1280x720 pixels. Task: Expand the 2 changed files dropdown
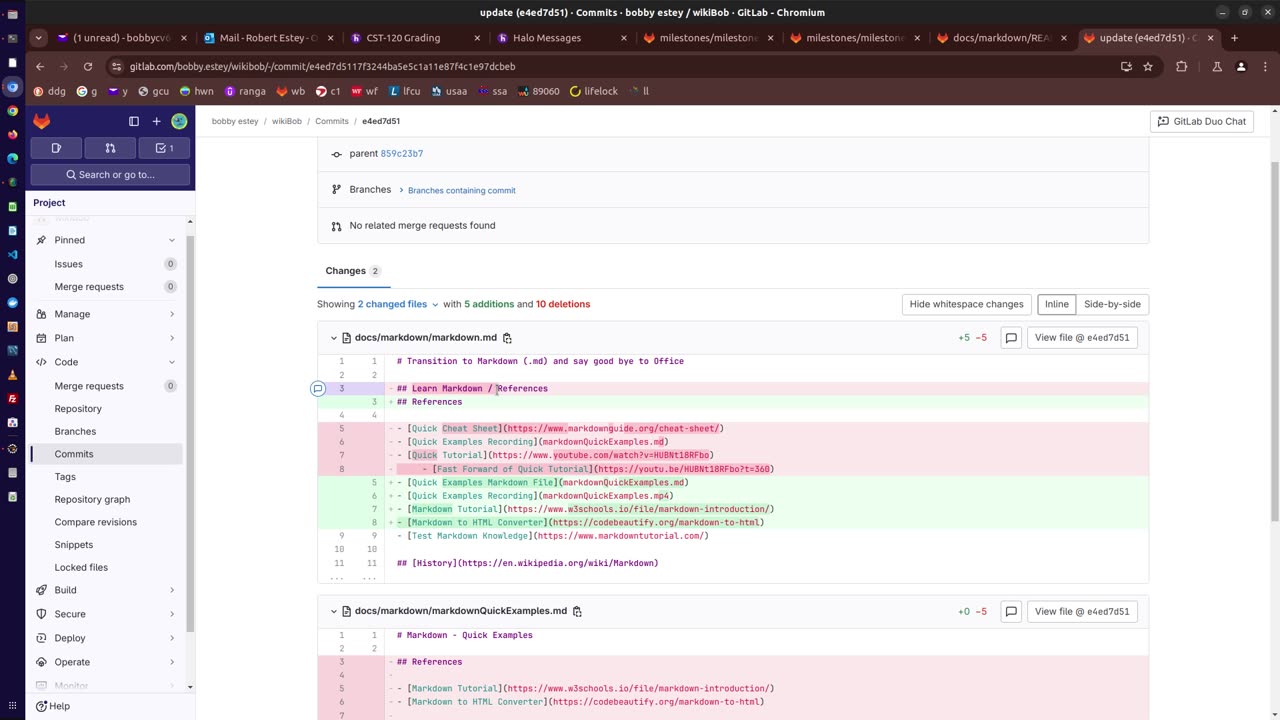tap(398, 304)
